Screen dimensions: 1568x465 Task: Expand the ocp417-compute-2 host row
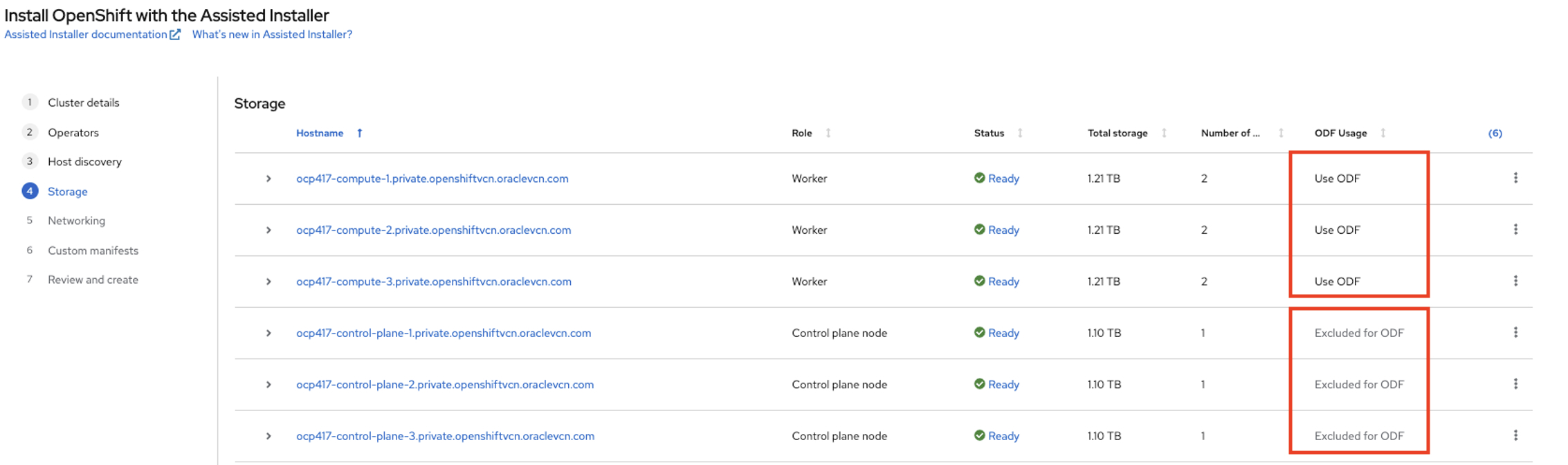(x=268, y=230)
